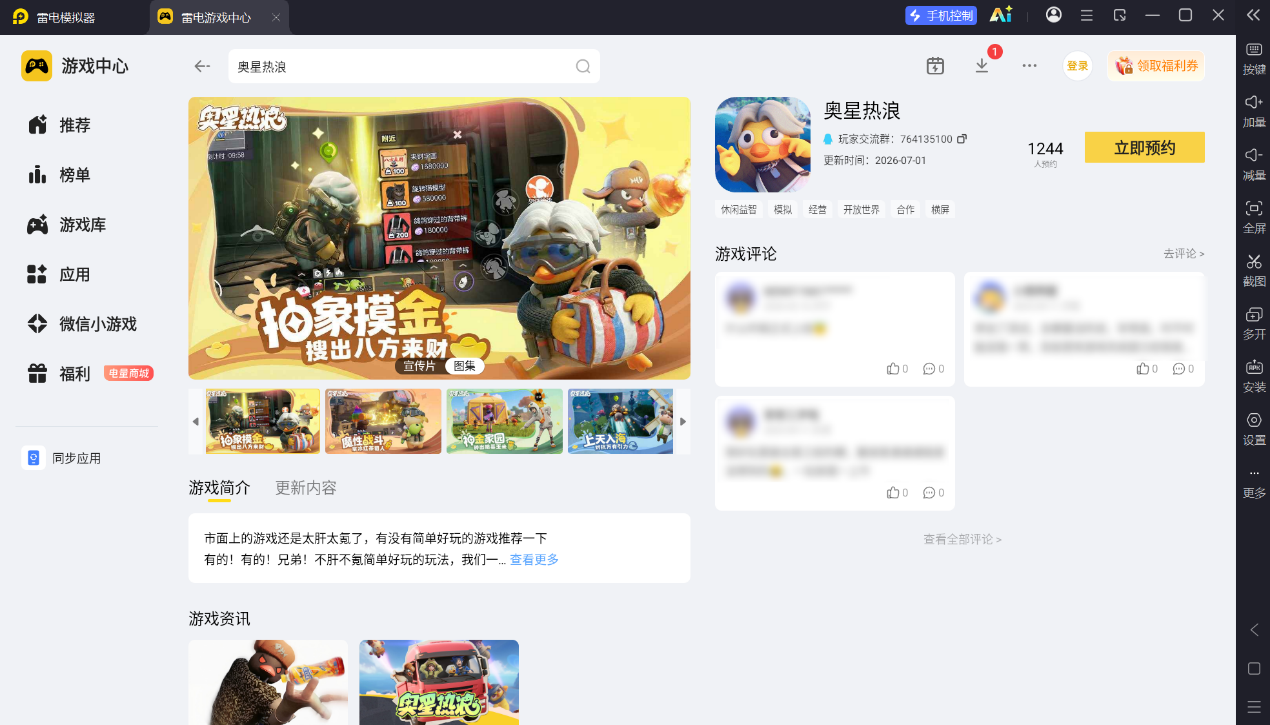
Task: Click the Android back triangle button
Action: click(1254, 630)
